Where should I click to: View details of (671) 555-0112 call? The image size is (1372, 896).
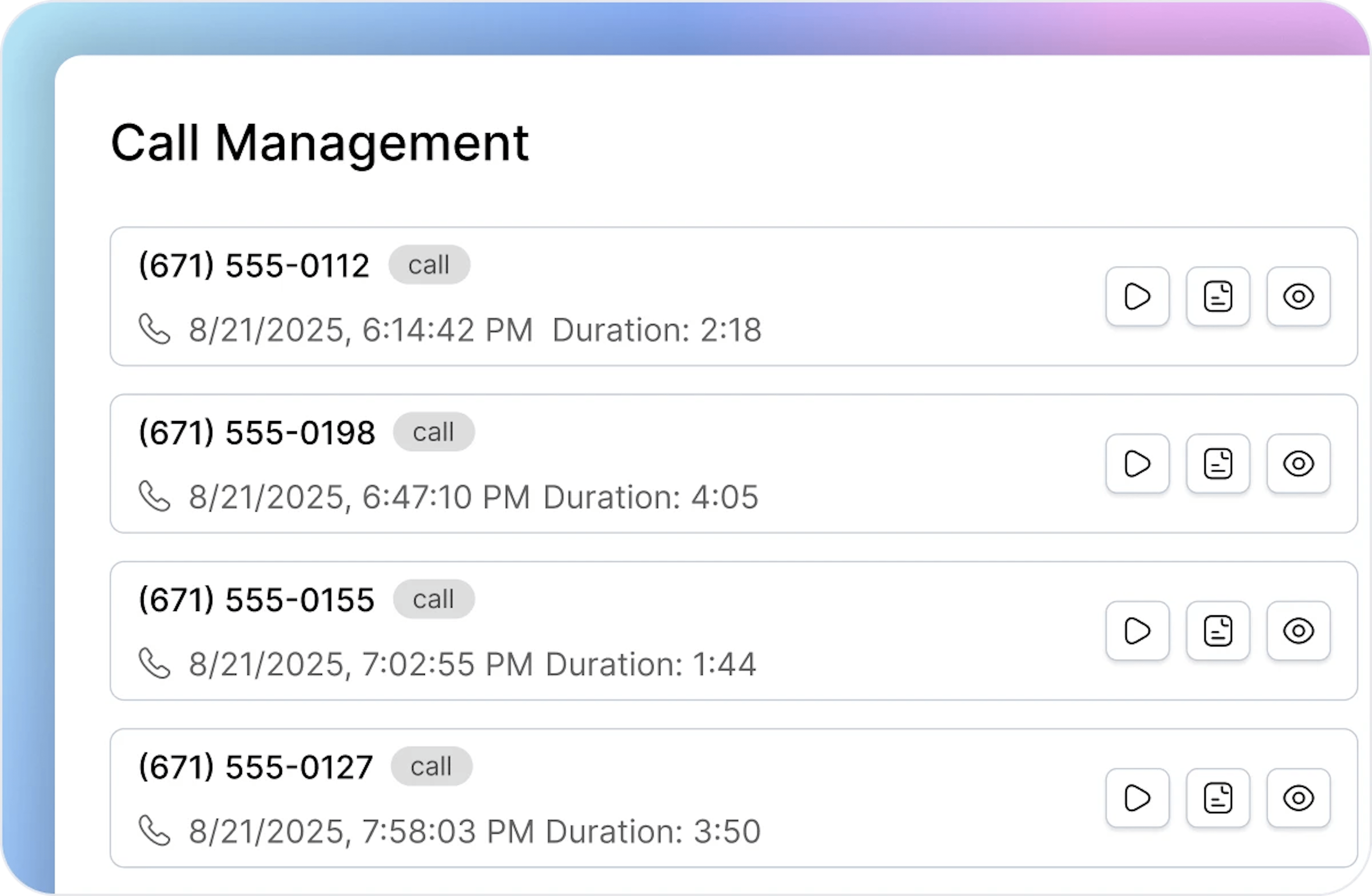[1298, 297]
